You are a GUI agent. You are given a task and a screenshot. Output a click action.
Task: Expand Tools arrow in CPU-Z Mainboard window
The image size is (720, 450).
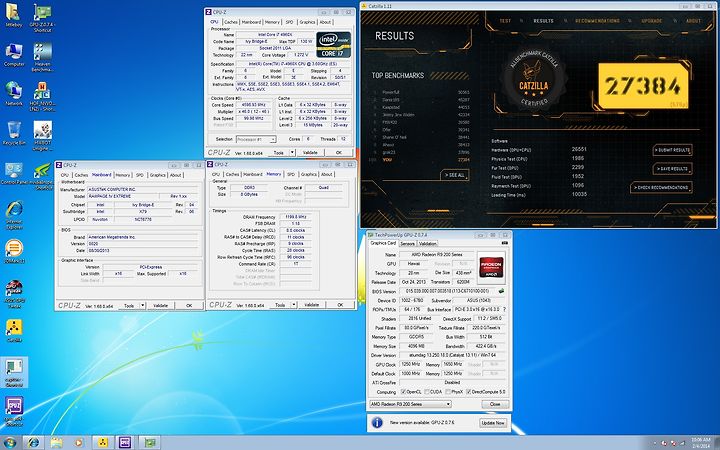coord(142,305)
